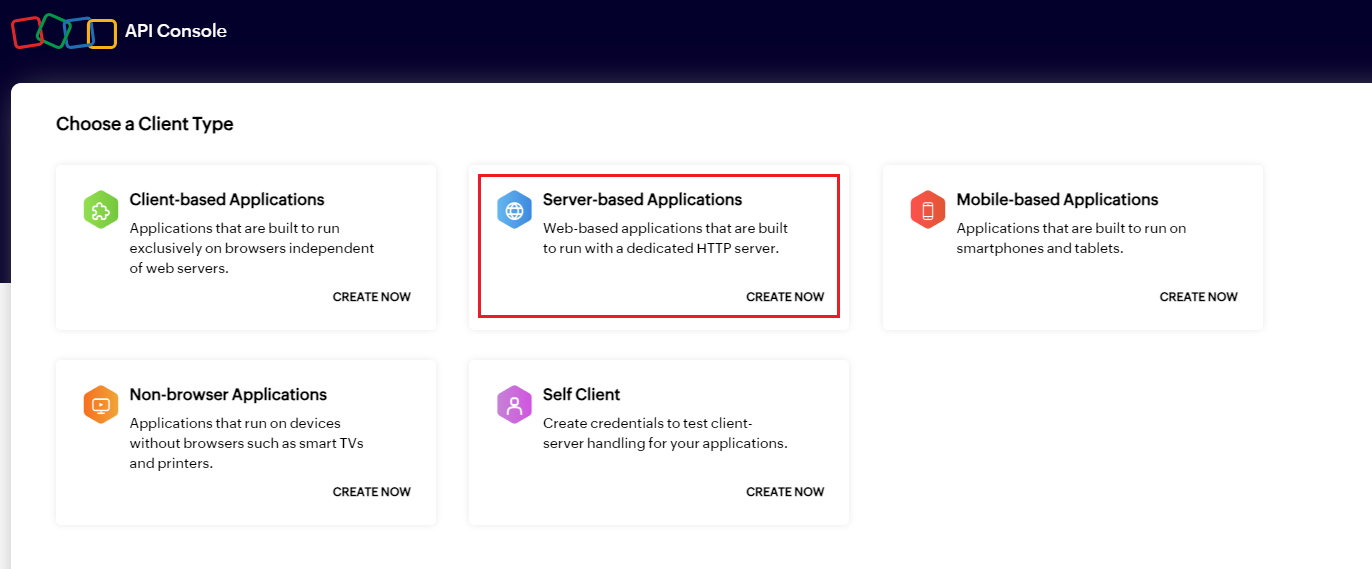Click CREATE NOW in Self Client card
The height and width of the screenshot is (569, 1372).
(785, 492)
